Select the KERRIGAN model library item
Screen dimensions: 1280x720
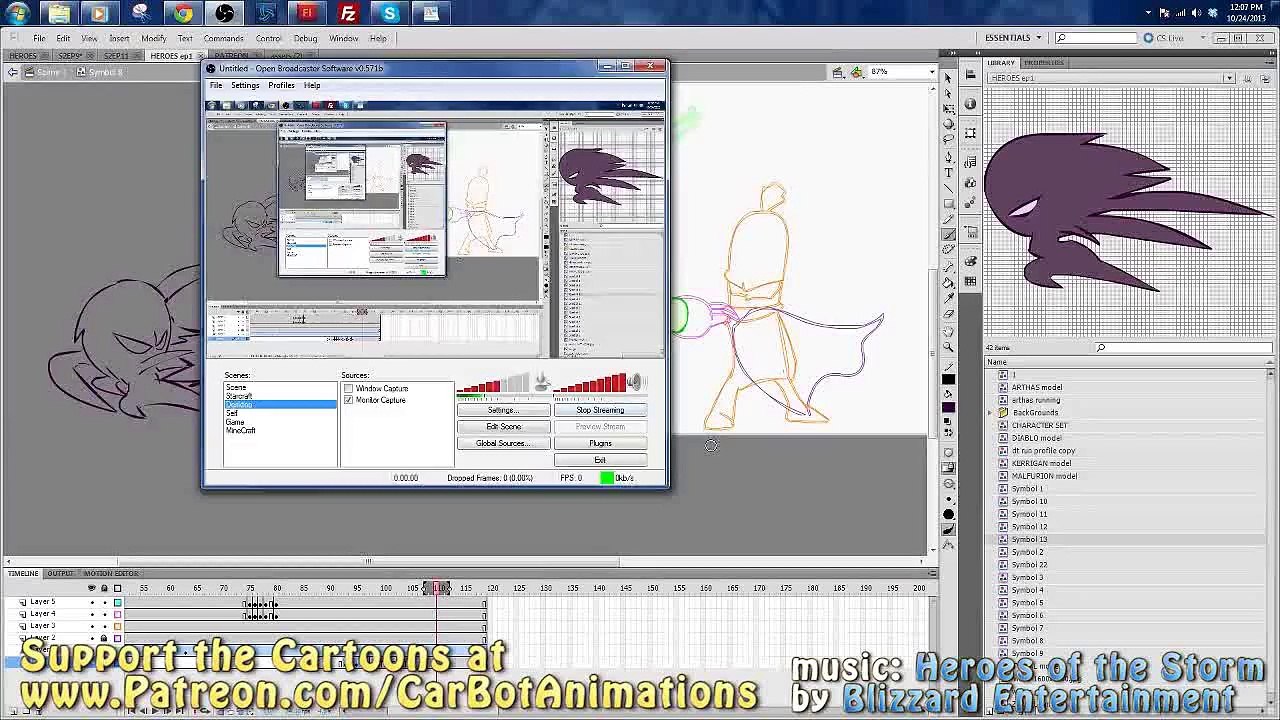coord(1041,464)
